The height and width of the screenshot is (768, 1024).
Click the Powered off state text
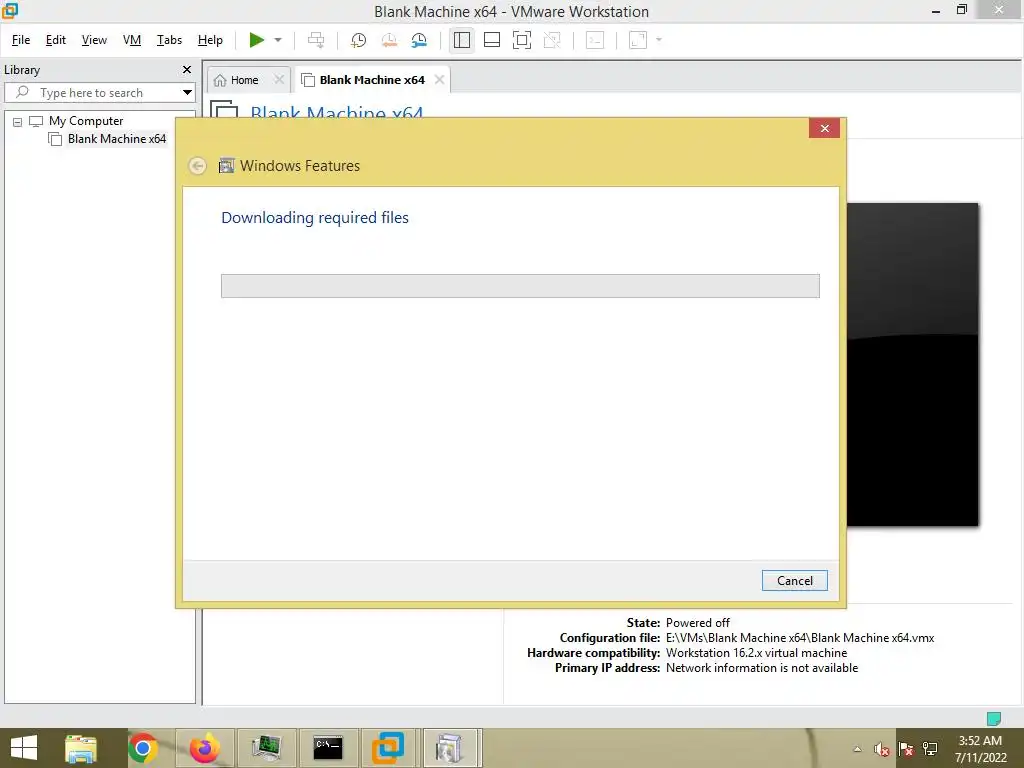pyautogui.click(x=697, y=623)
